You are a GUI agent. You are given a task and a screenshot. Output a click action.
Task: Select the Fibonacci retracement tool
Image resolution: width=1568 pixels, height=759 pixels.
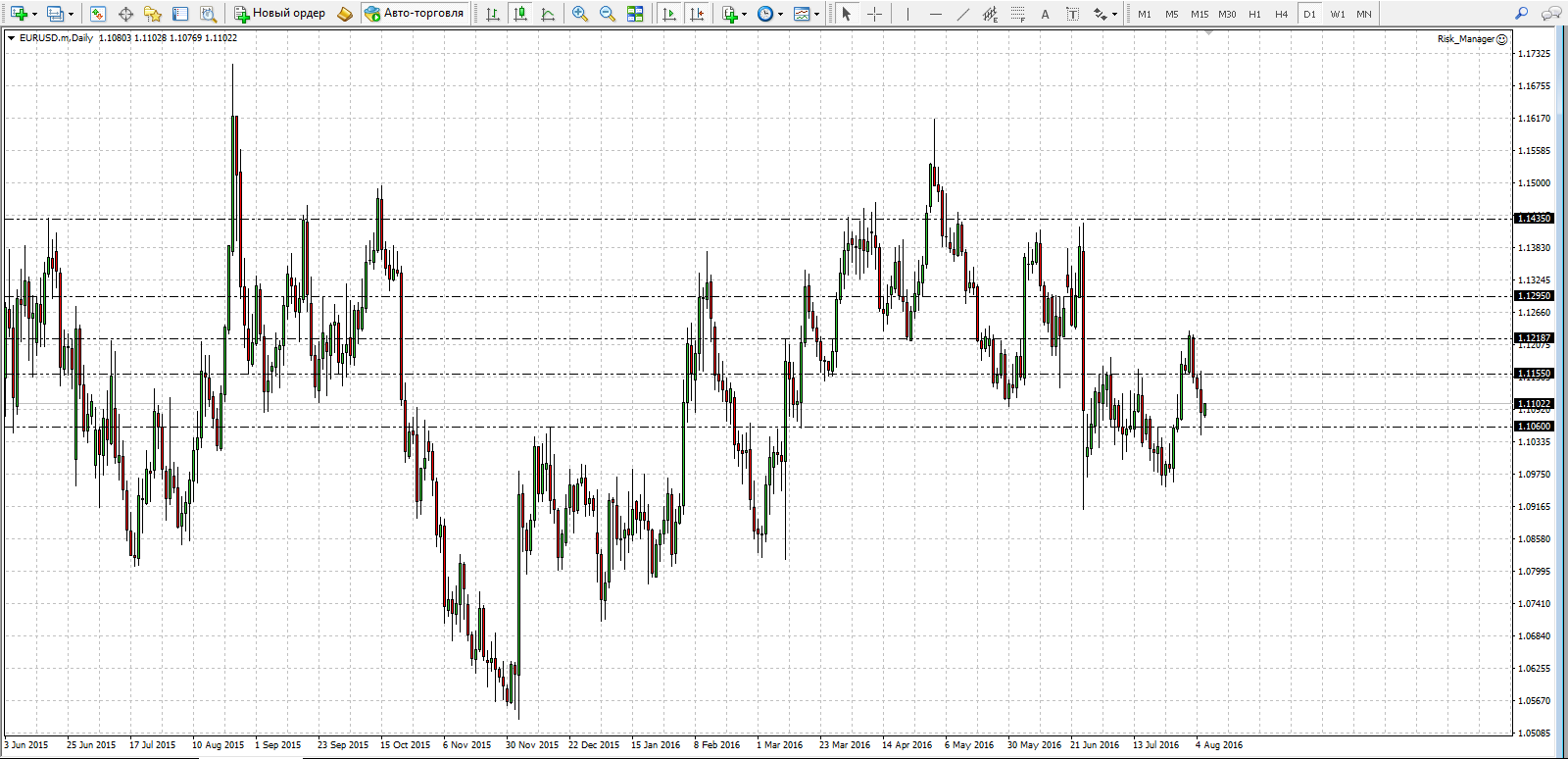1017,14
